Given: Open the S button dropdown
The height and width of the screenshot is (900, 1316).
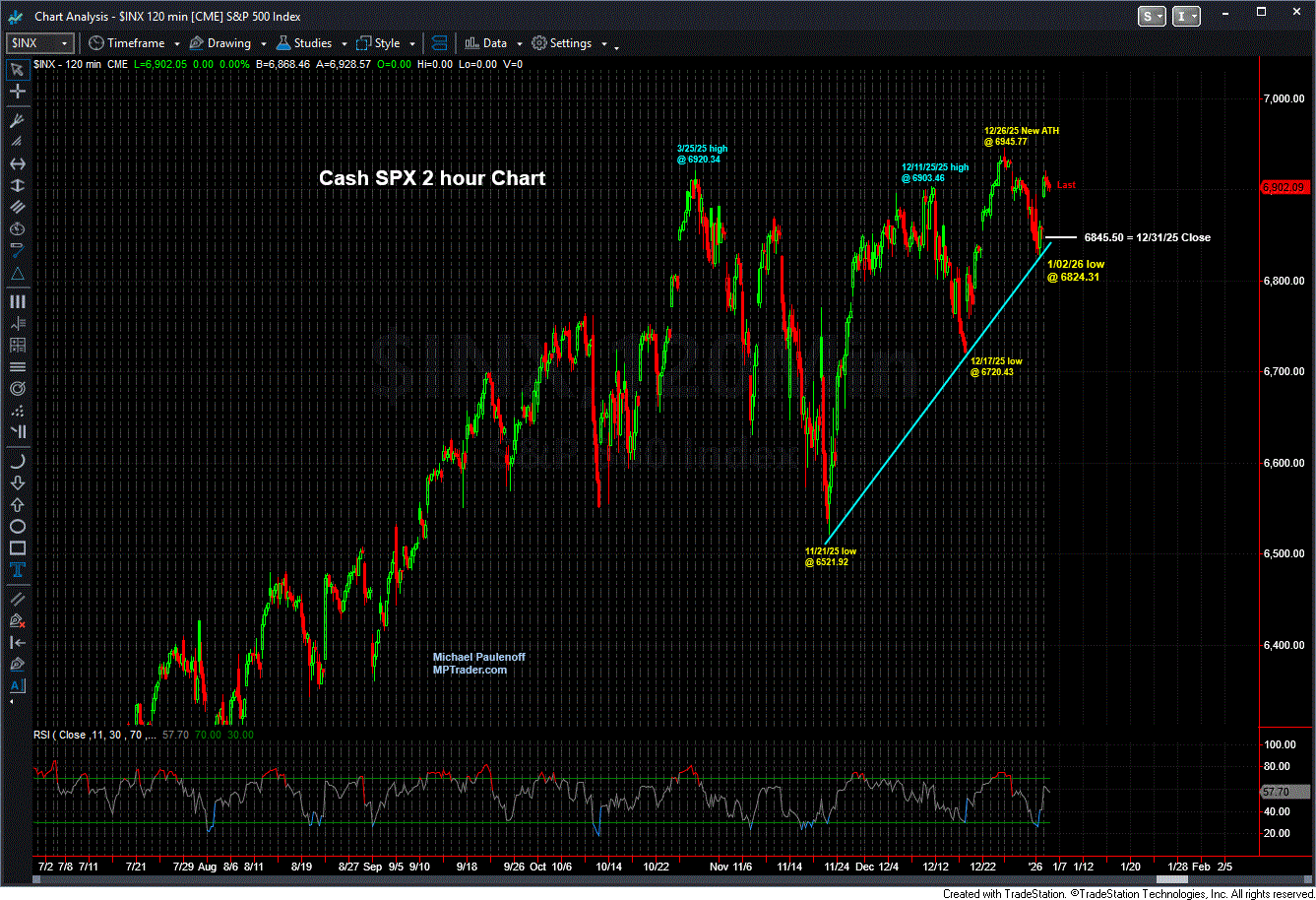Looking at the screenshot, I should [1152, 16].
